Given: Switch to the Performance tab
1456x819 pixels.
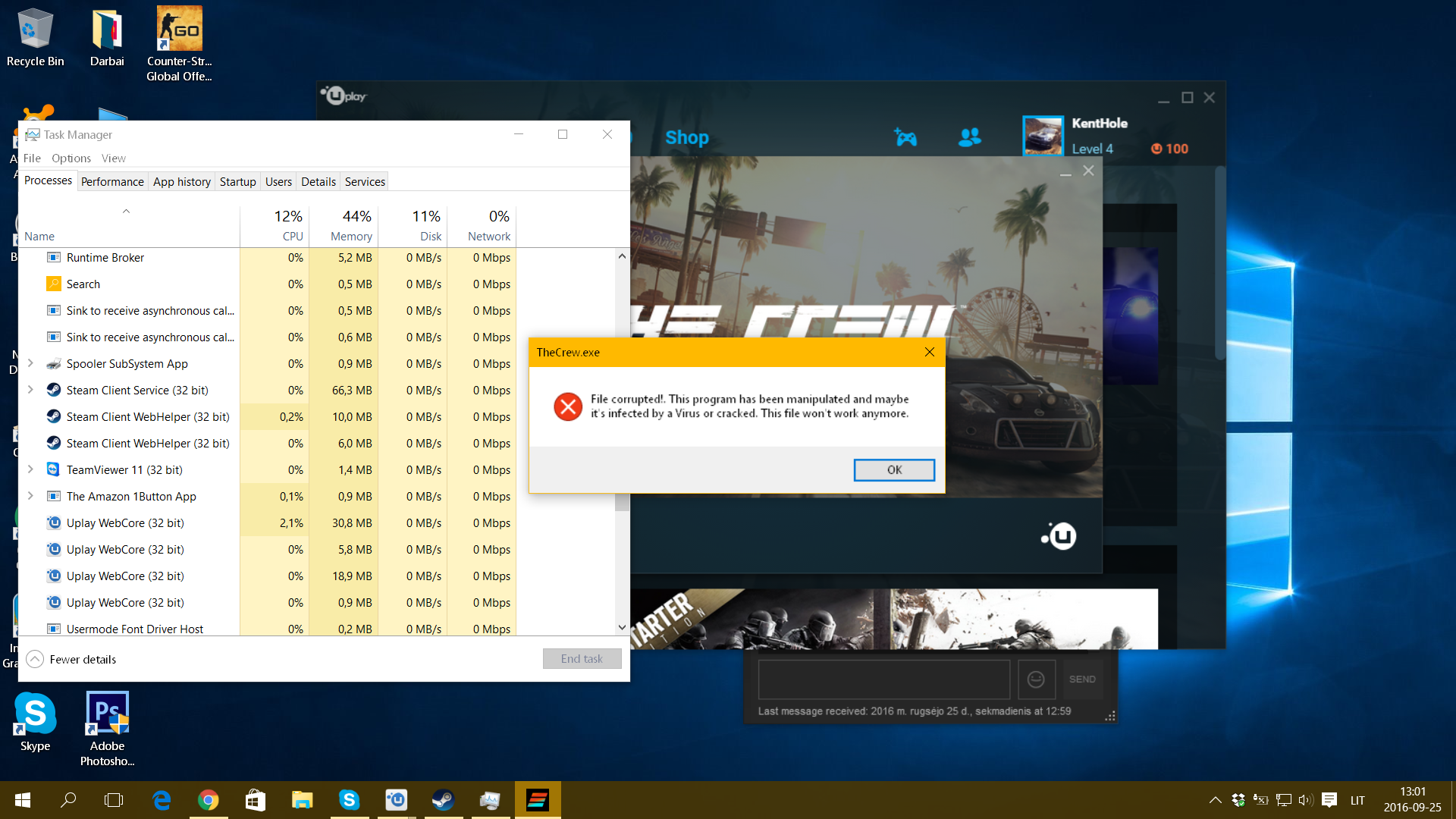Looking at the screenshot, I should 112,181.
